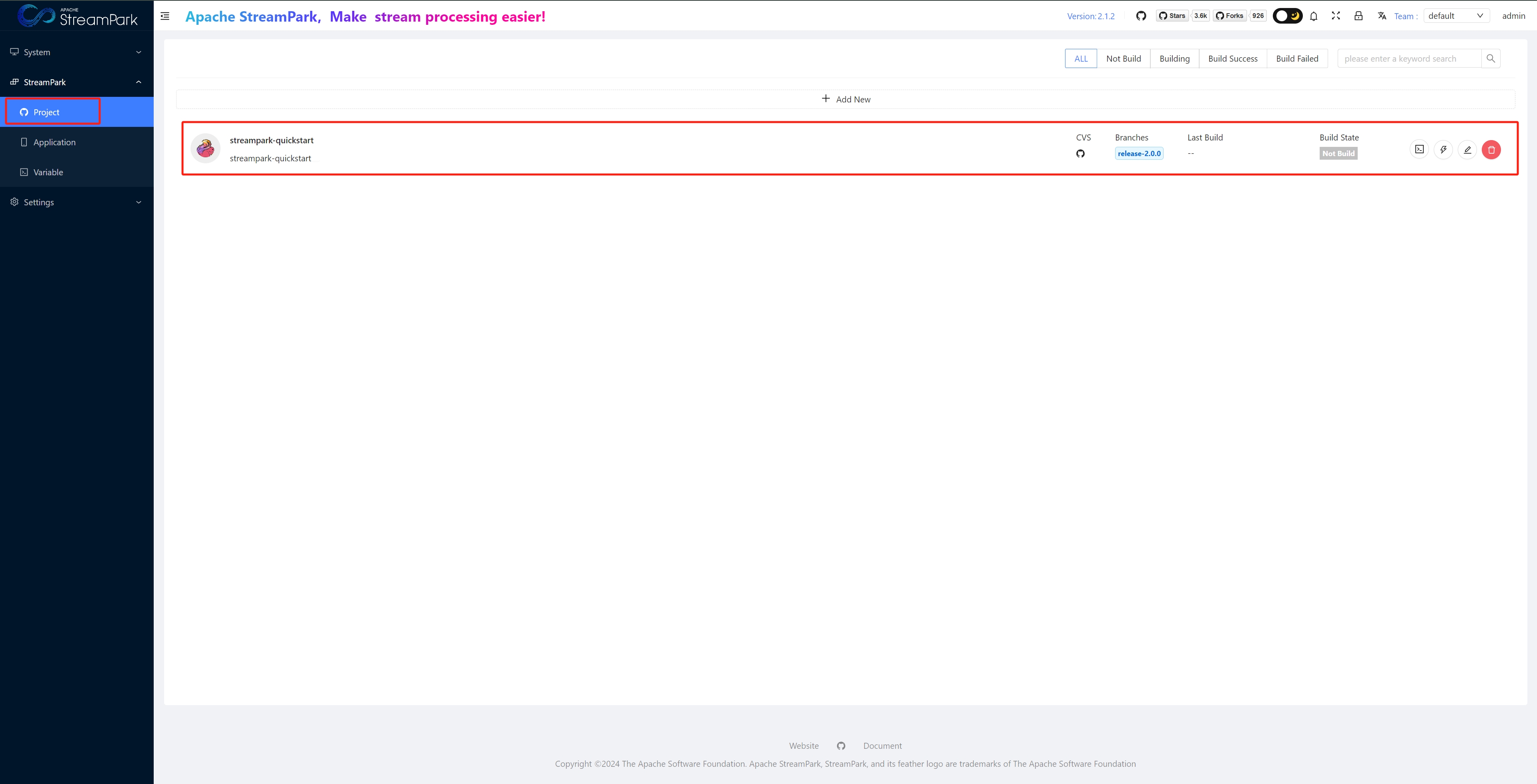Select the Build Success filter

point(1232,58)
